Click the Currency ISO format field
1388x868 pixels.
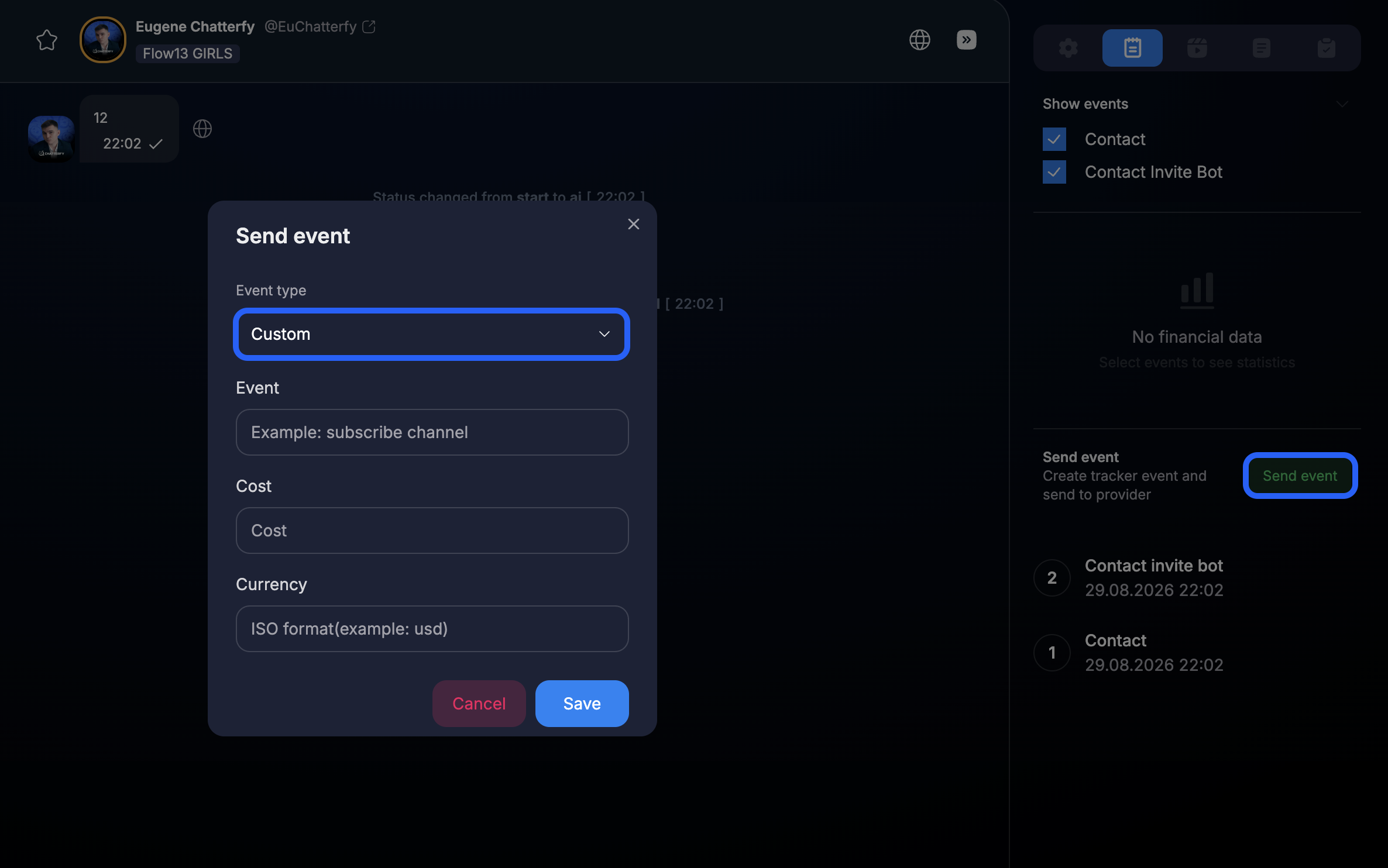coord(432,629)
